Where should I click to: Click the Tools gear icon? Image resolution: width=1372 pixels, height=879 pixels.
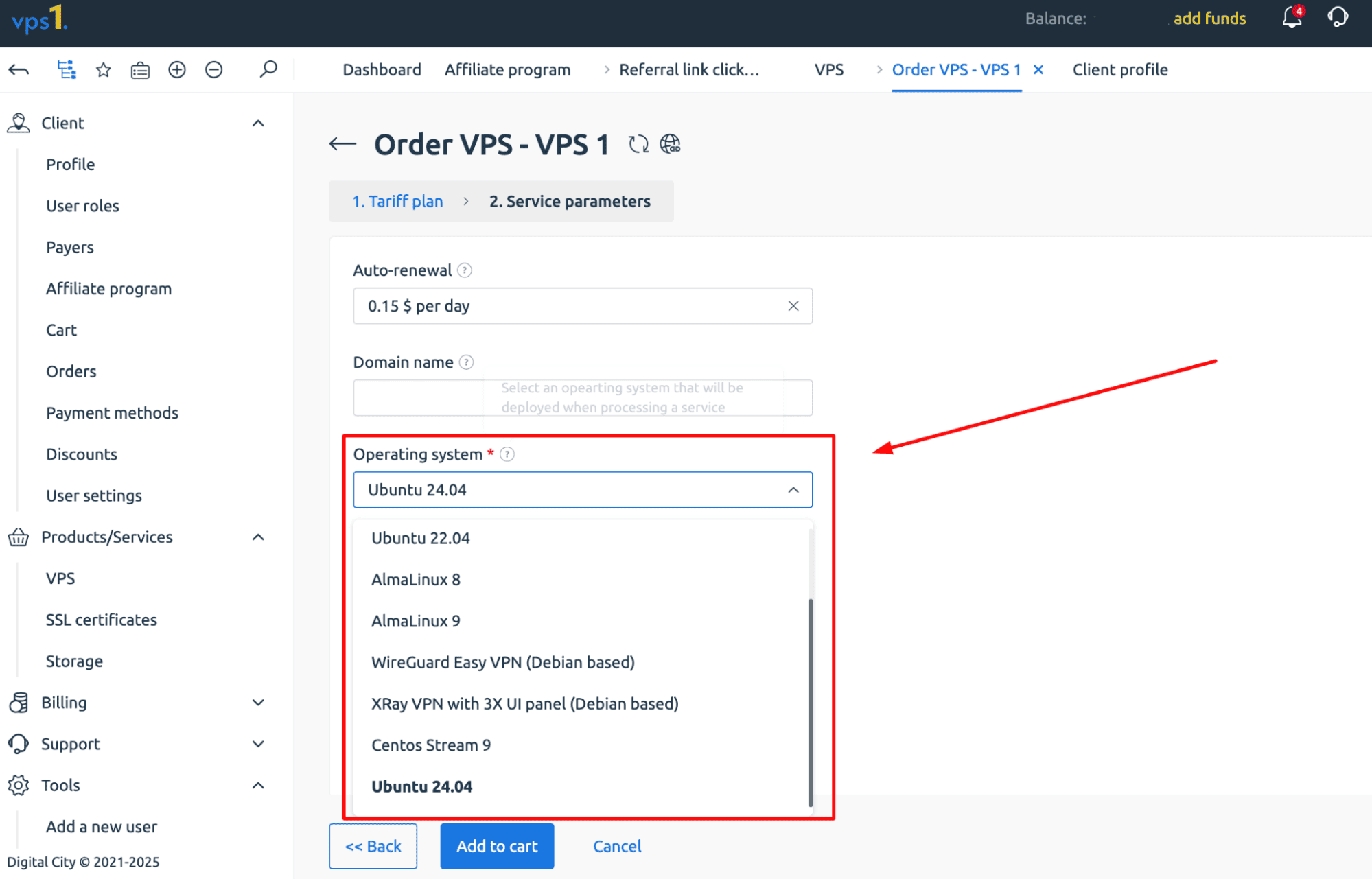(19, 785)
